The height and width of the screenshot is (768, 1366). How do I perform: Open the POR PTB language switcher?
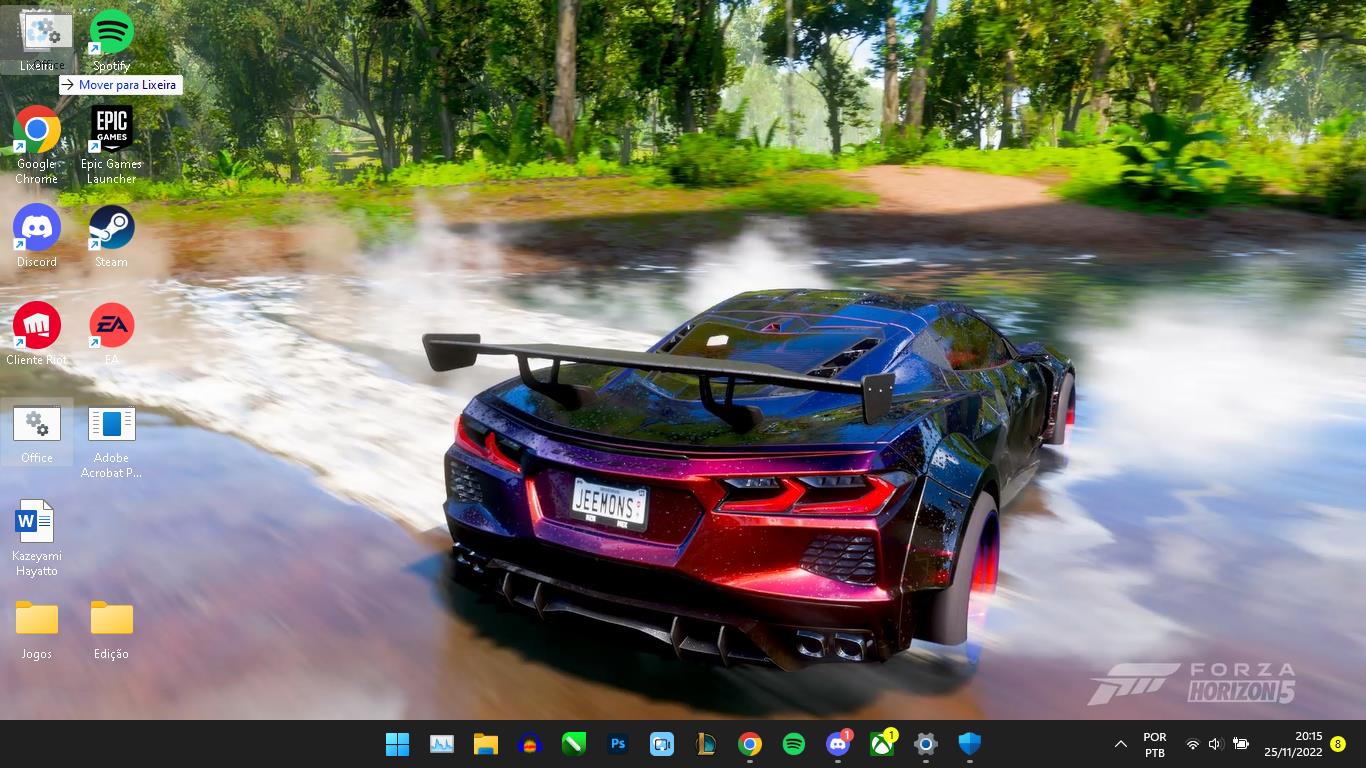pos(1155,744)
